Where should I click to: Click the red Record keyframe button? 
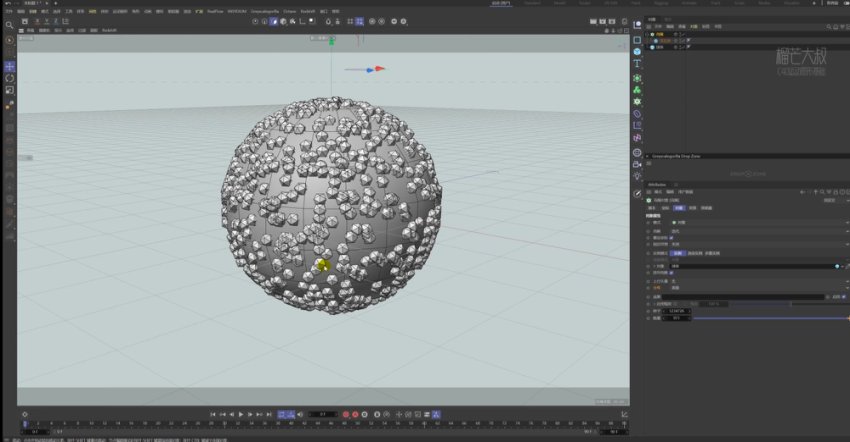point(346,414)
